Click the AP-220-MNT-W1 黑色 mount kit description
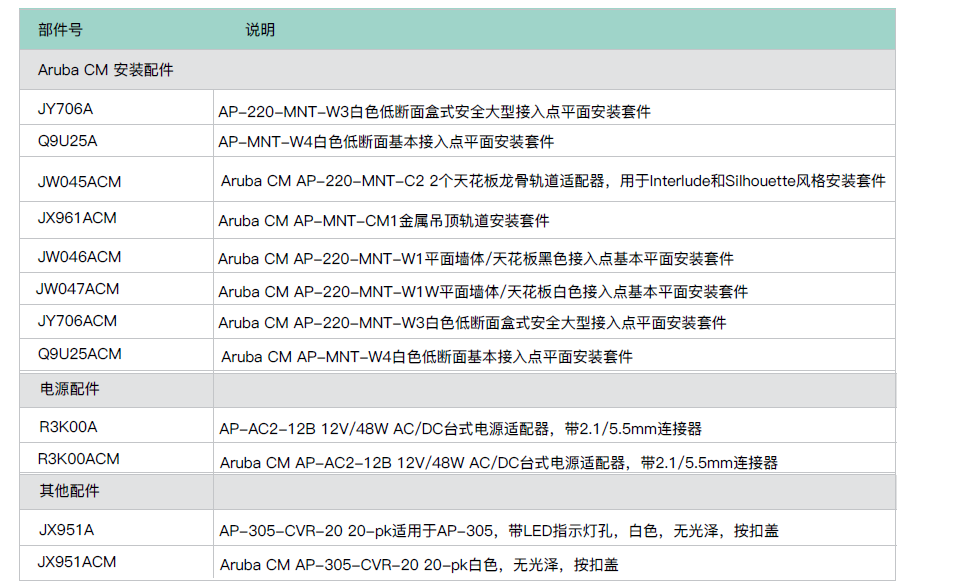Screen dimensions: 960x588 476,259
